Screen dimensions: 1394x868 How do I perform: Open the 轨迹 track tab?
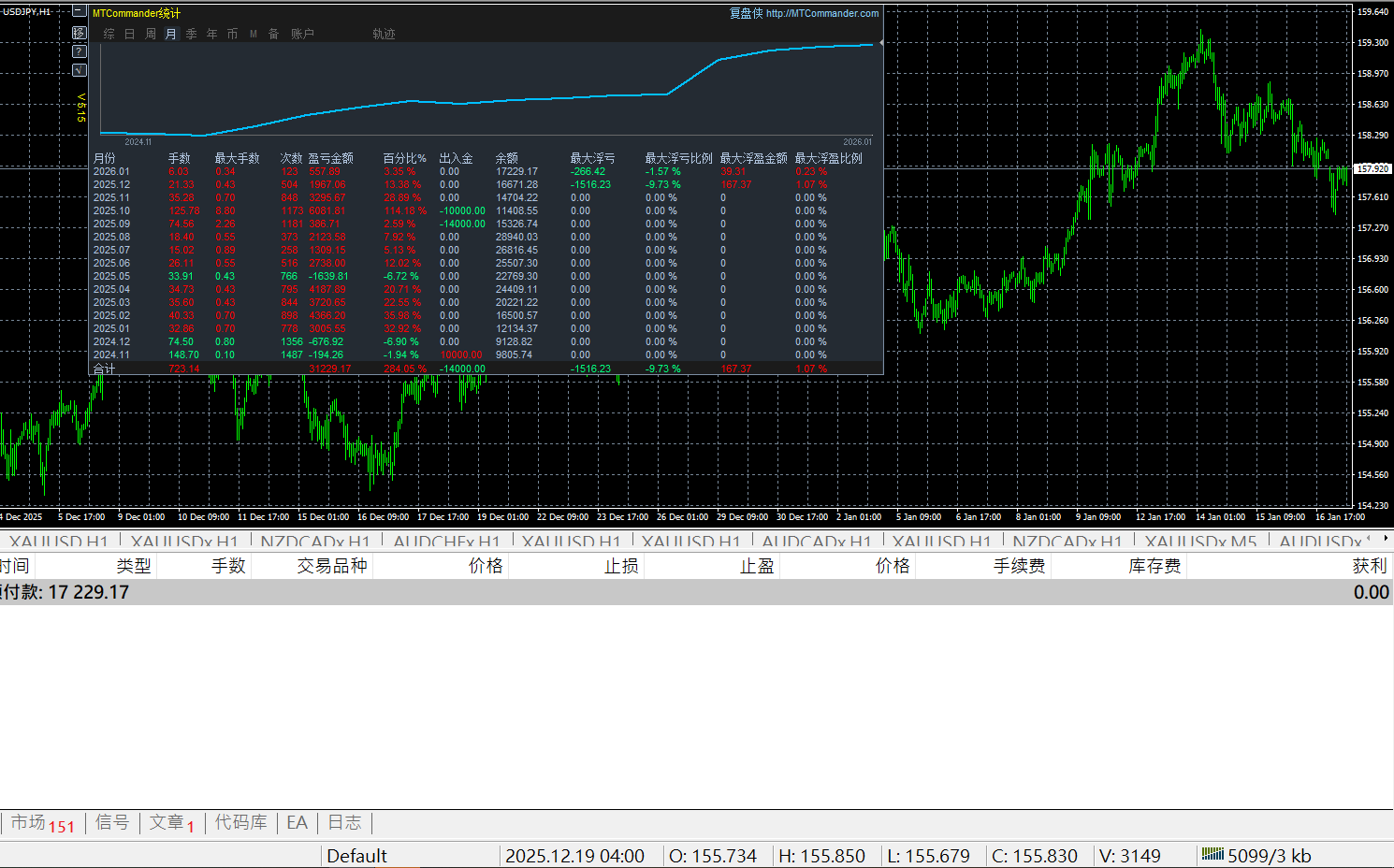coord(385,34)
